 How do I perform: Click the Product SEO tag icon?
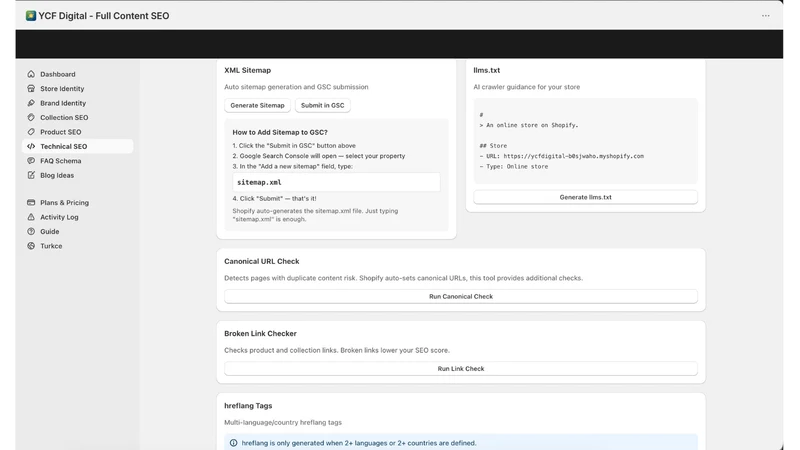click(x=31, y=132)
